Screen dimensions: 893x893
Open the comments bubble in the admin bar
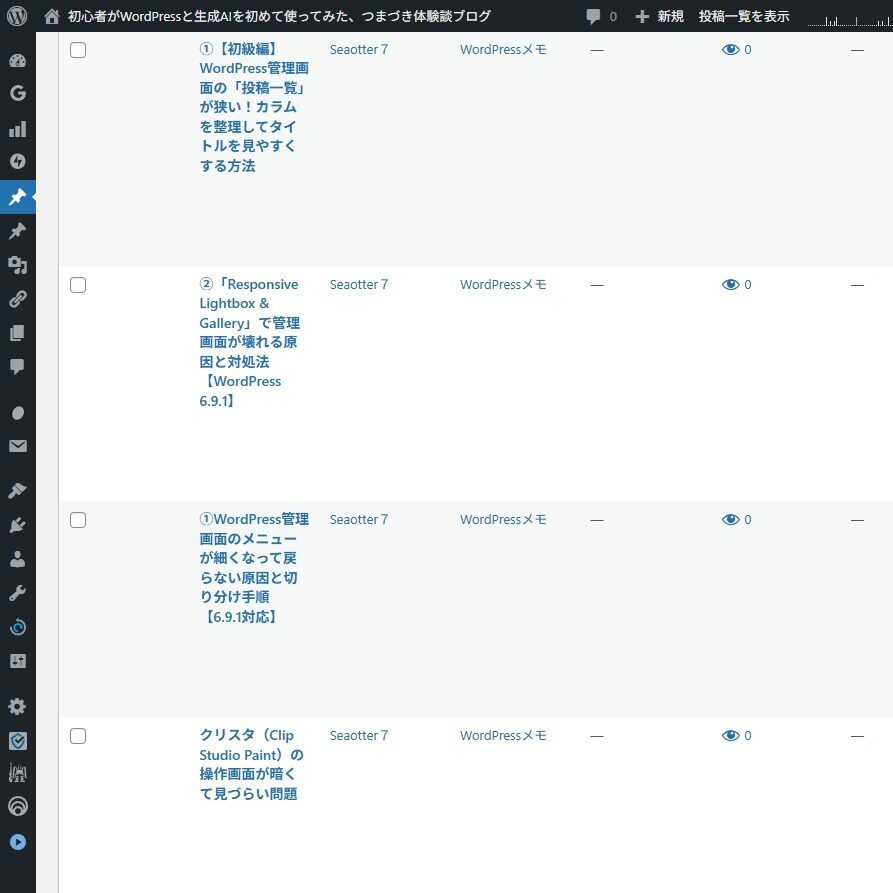[x=600, y=16]
